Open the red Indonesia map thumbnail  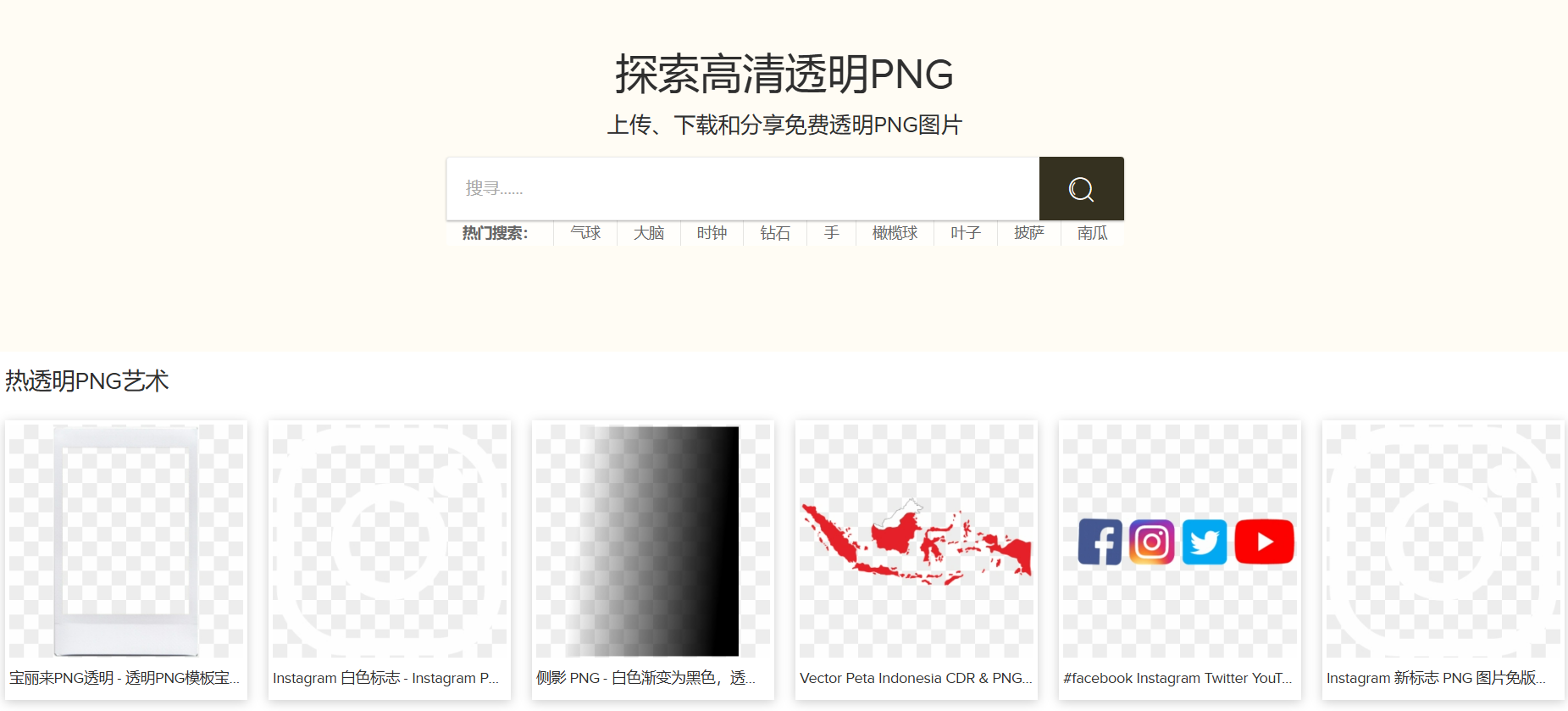tap(917, 541)
